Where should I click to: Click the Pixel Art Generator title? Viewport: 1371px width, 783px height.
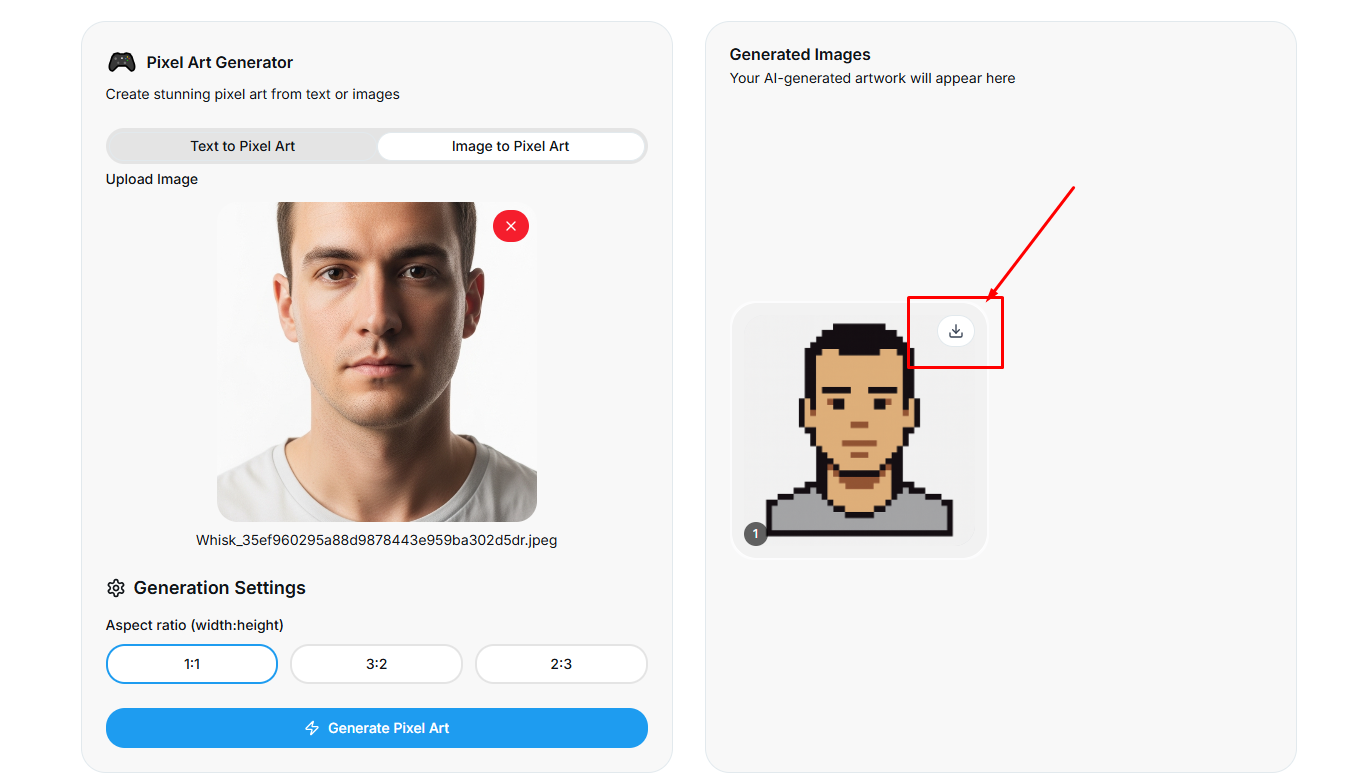(x=220, y=62)
